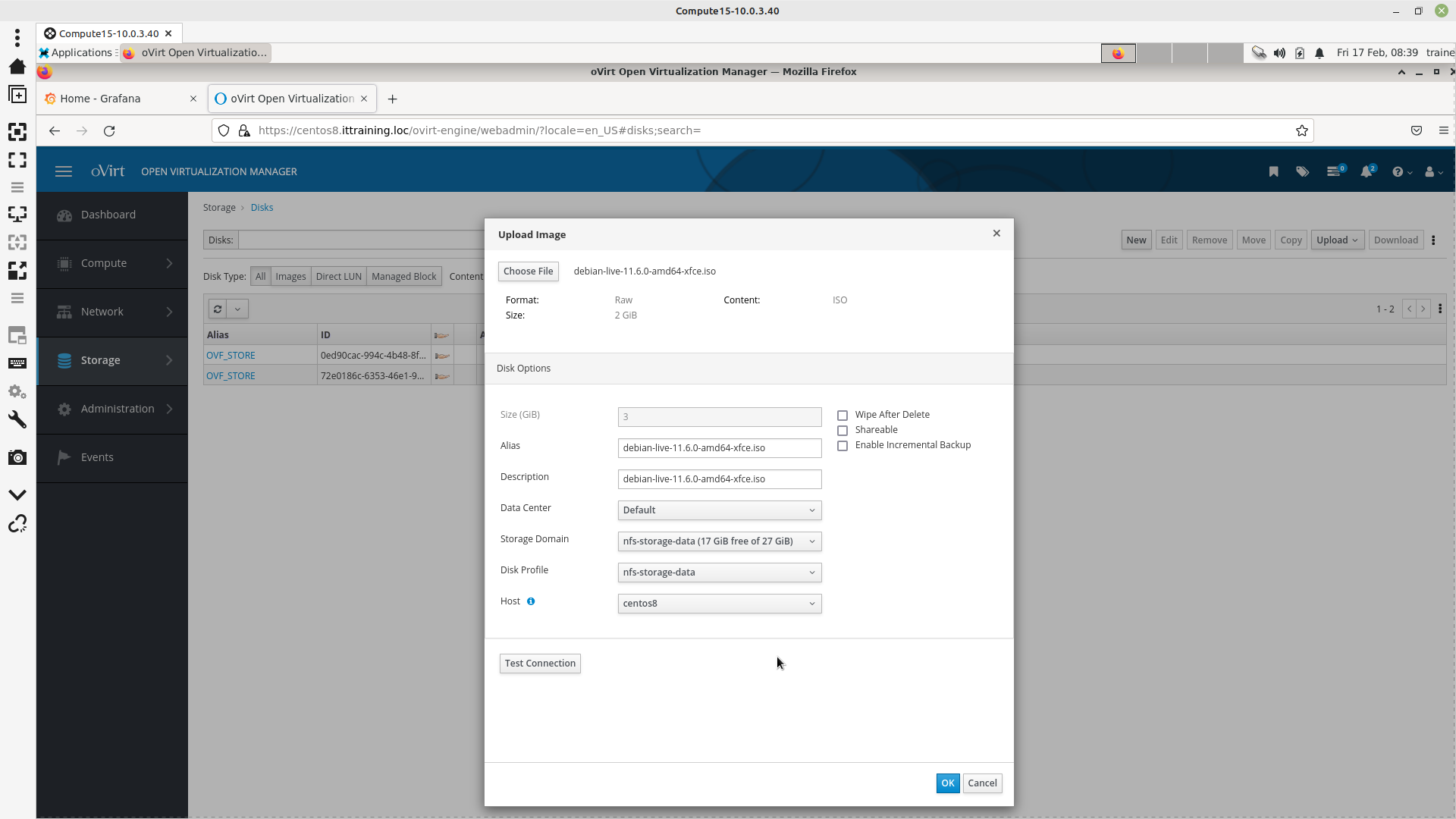Click the Host info icon
Screen dimensions: 1456x819
(531, 601)
